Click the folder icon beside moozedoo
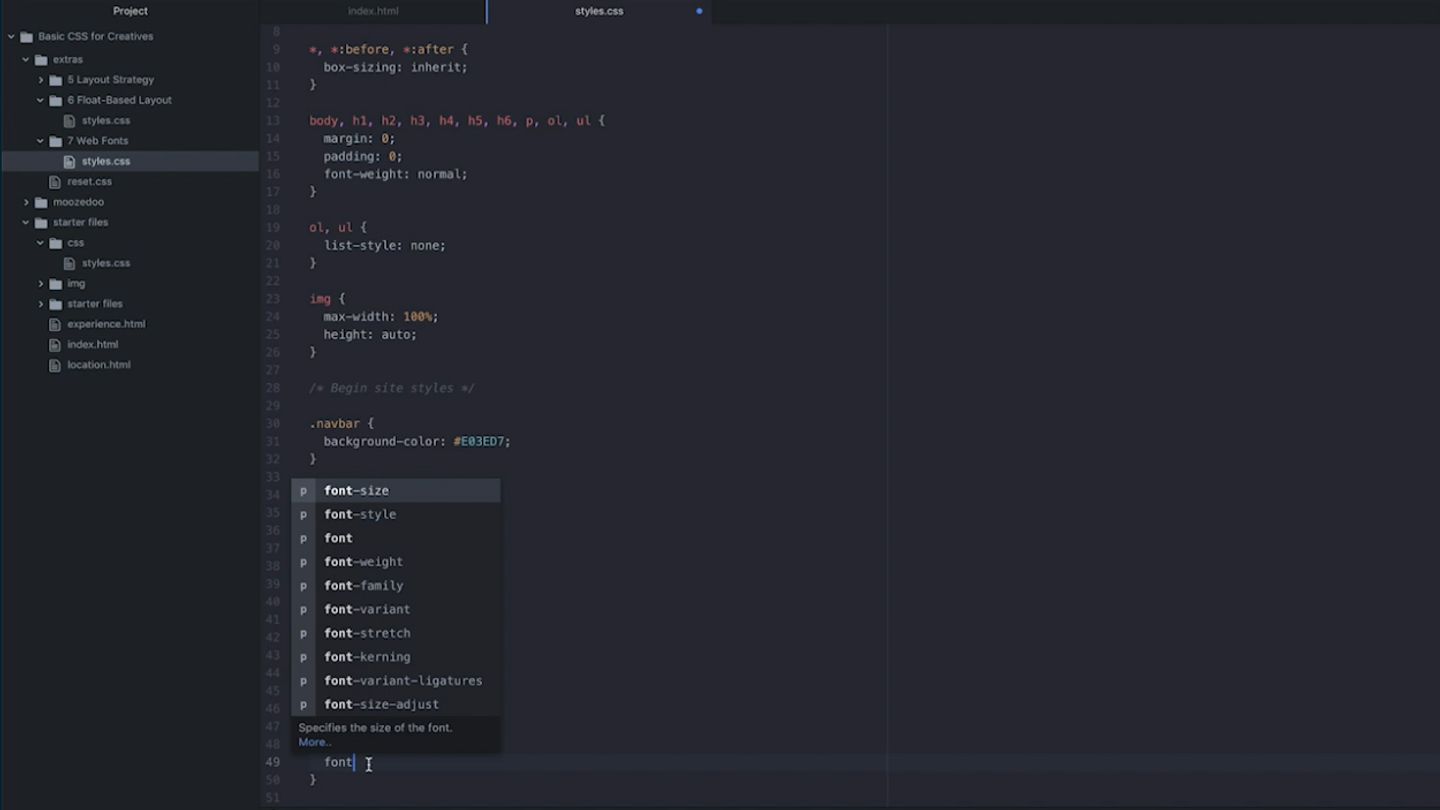 coord(41,202)
